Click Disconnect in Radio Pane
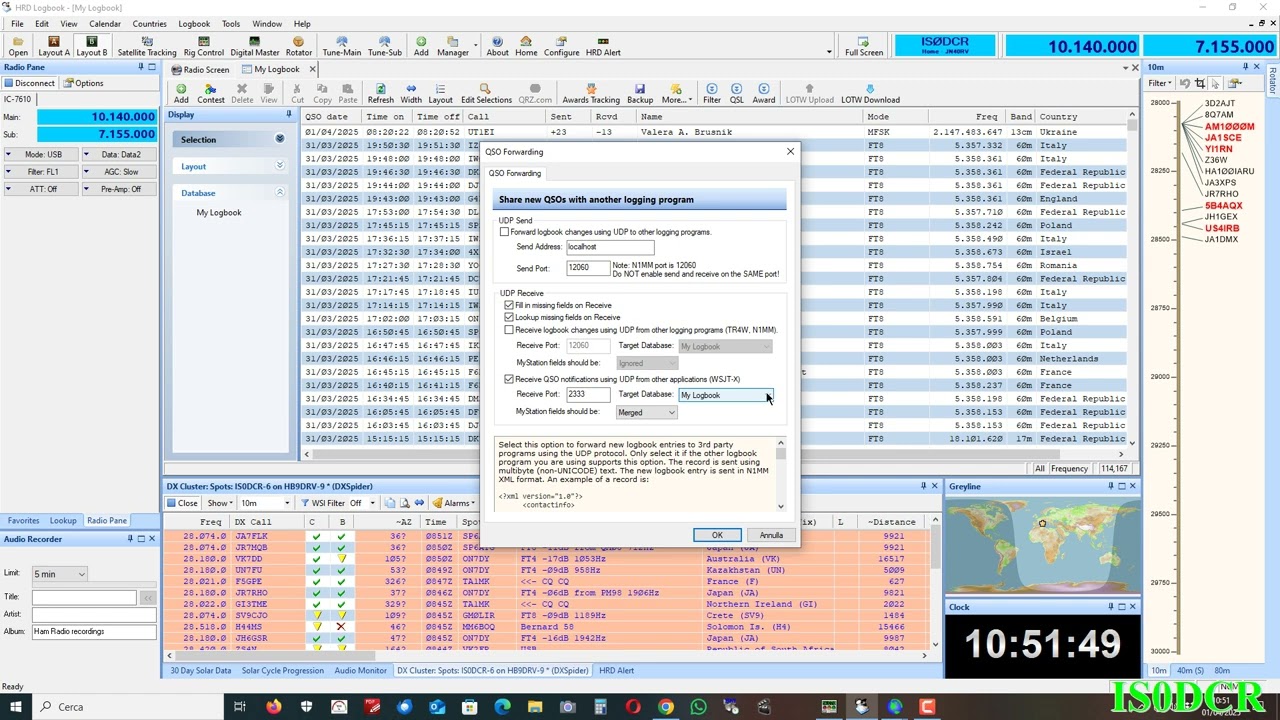 (29, 83)
